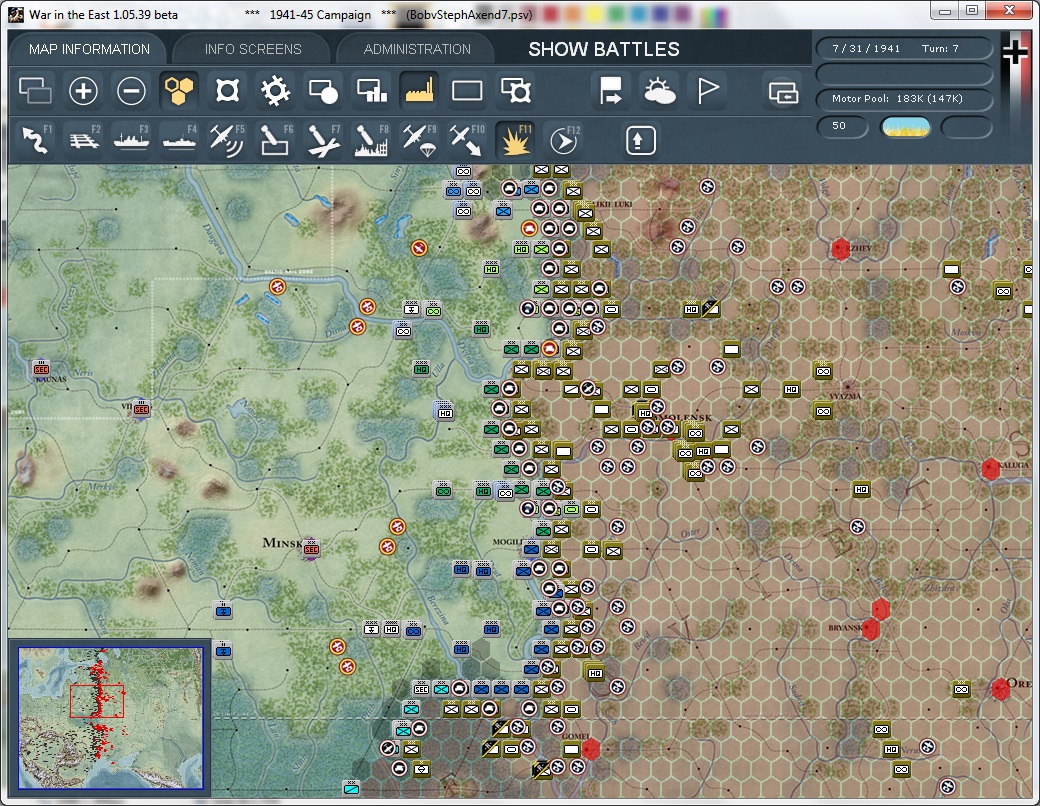Click the capsule showing 50
This screenshot has width=1040, height=806.
pos(842,126)
